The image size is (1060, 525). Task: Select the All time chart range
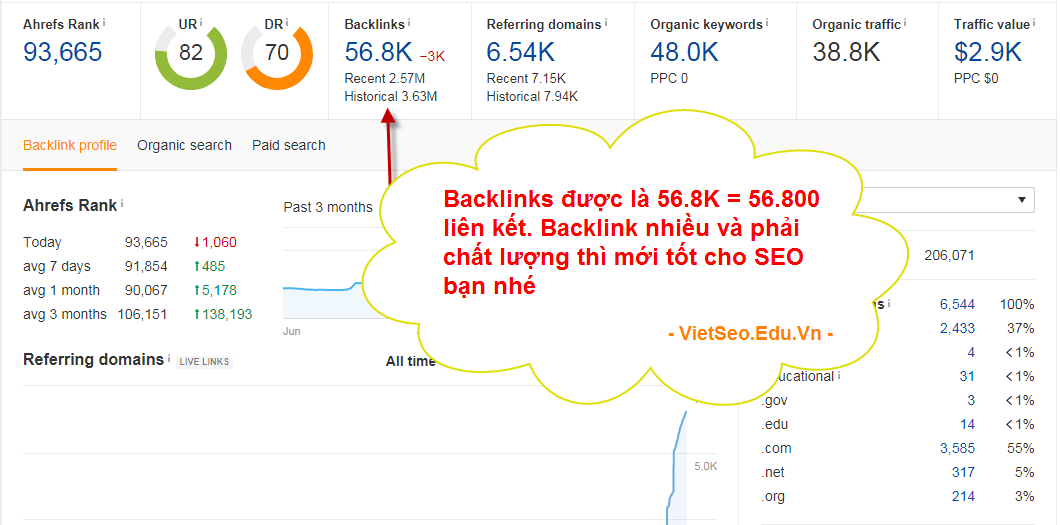tap(410, 361)
